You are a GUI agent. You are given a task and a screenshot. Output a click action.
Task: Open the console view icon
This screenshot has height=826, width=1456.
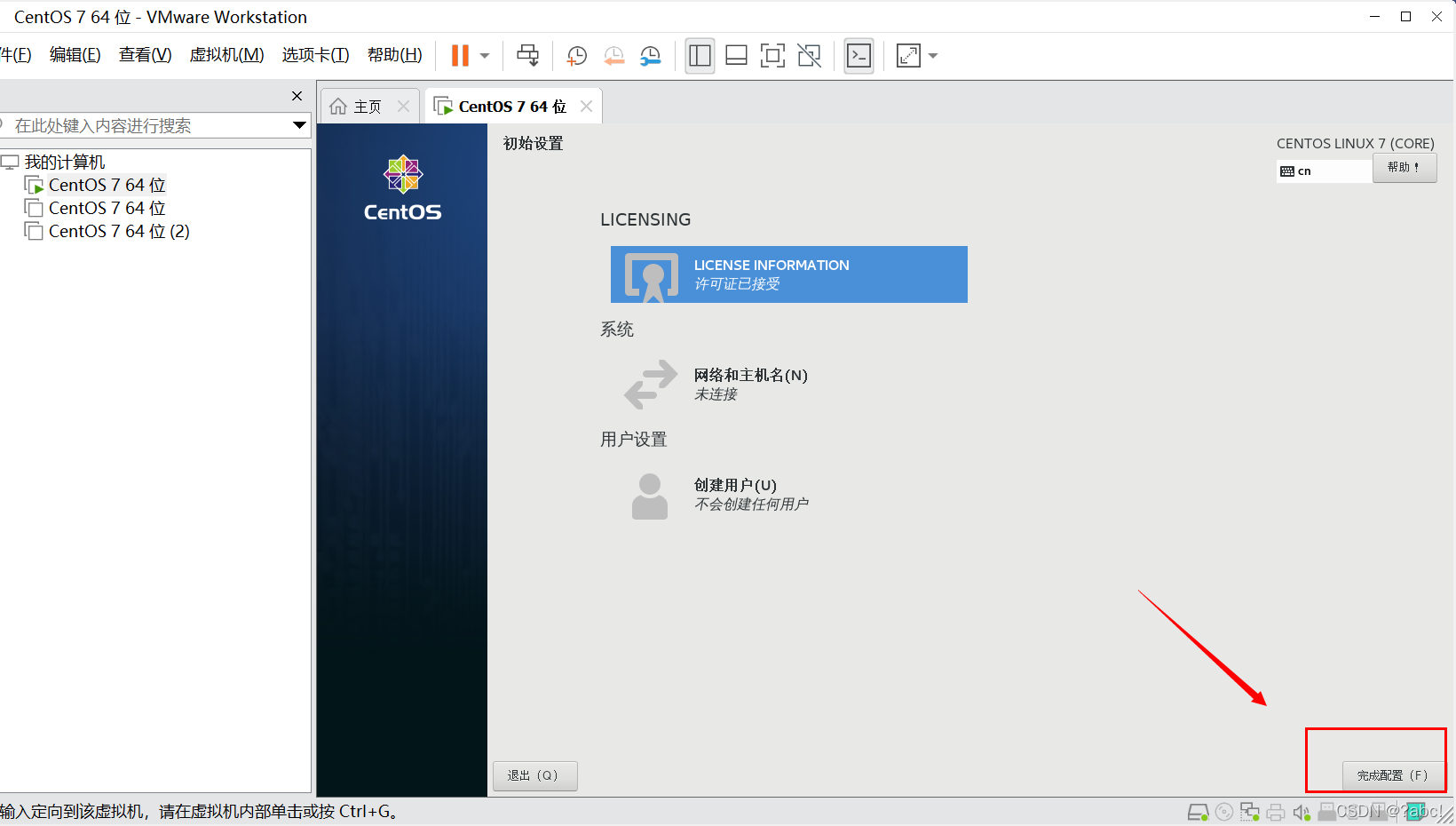click(859, 56)
